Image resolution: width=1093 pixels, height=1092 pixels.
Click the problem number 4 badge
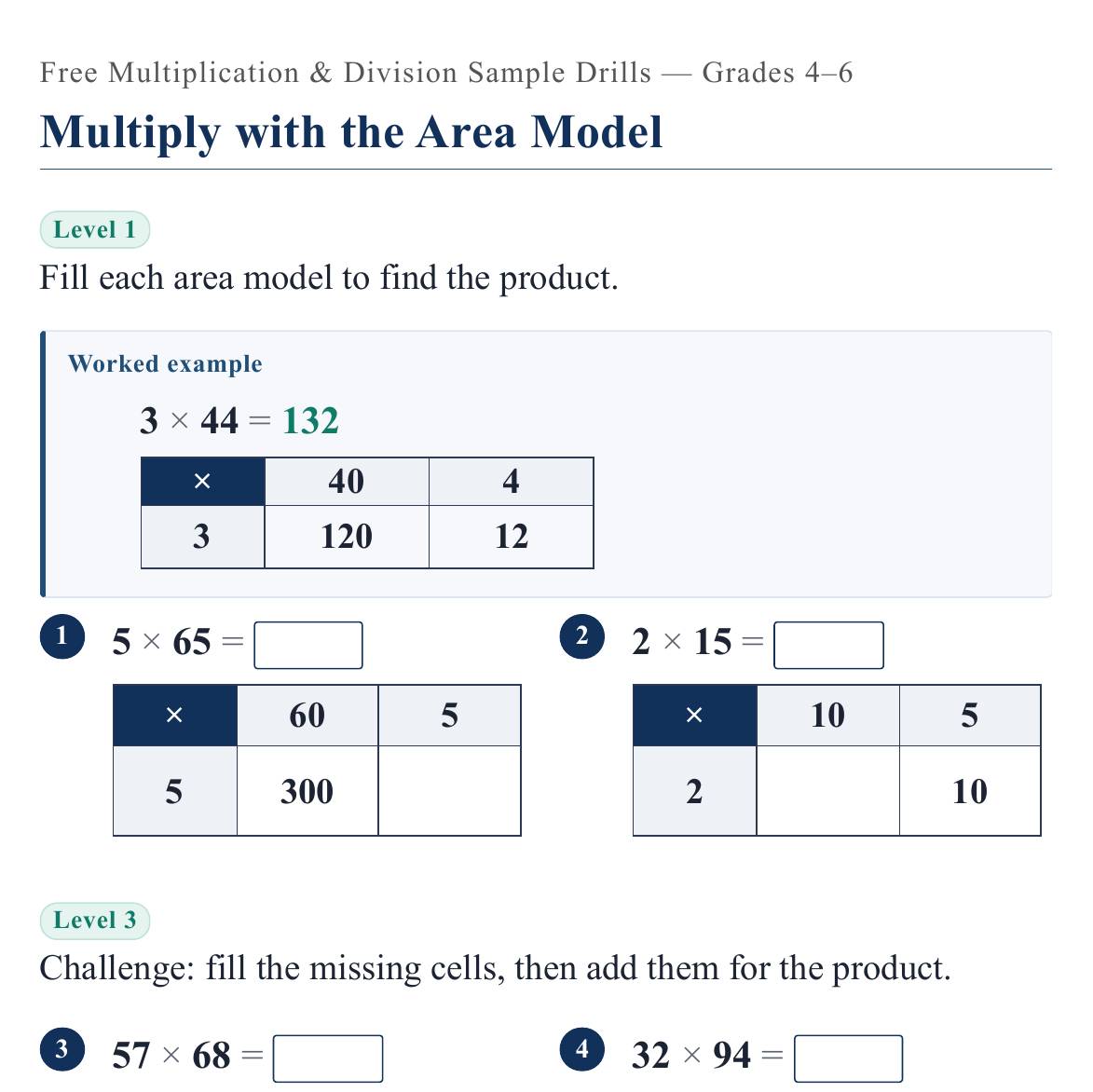tap(582, 1049)
